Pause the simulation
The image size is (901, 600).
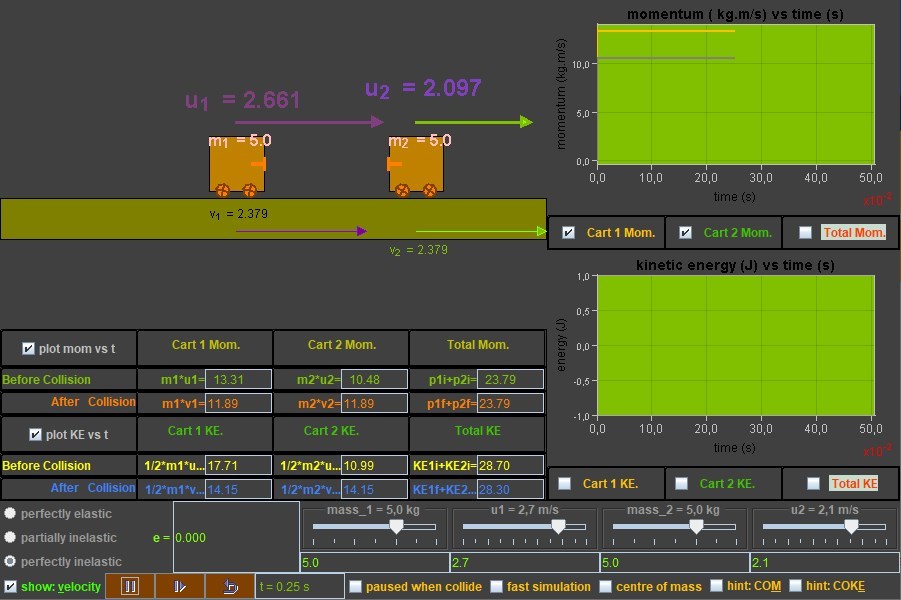pos(130,587)
